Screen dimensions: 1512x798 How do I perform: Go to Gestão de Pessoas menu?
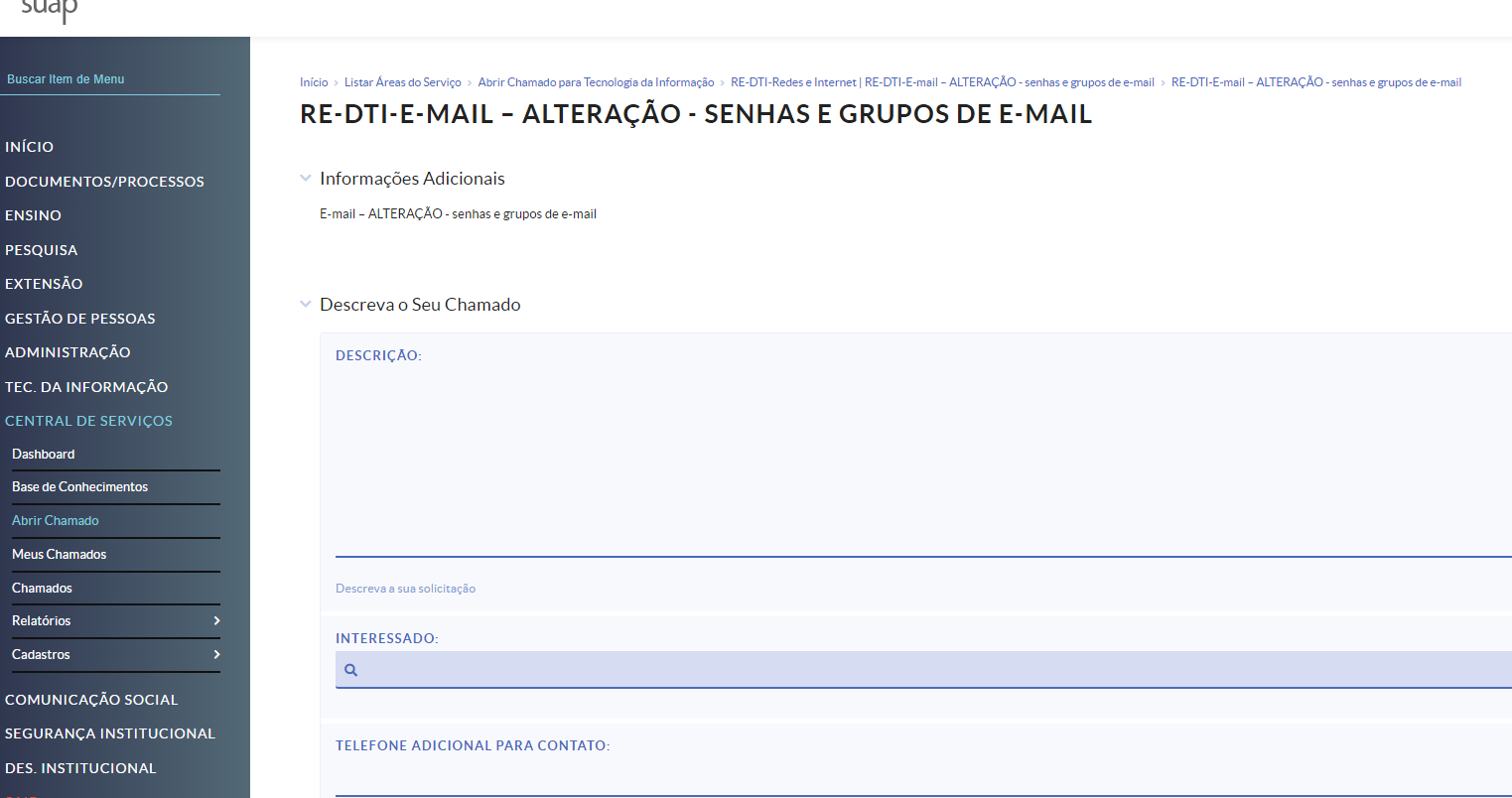(x=79, y=319)
